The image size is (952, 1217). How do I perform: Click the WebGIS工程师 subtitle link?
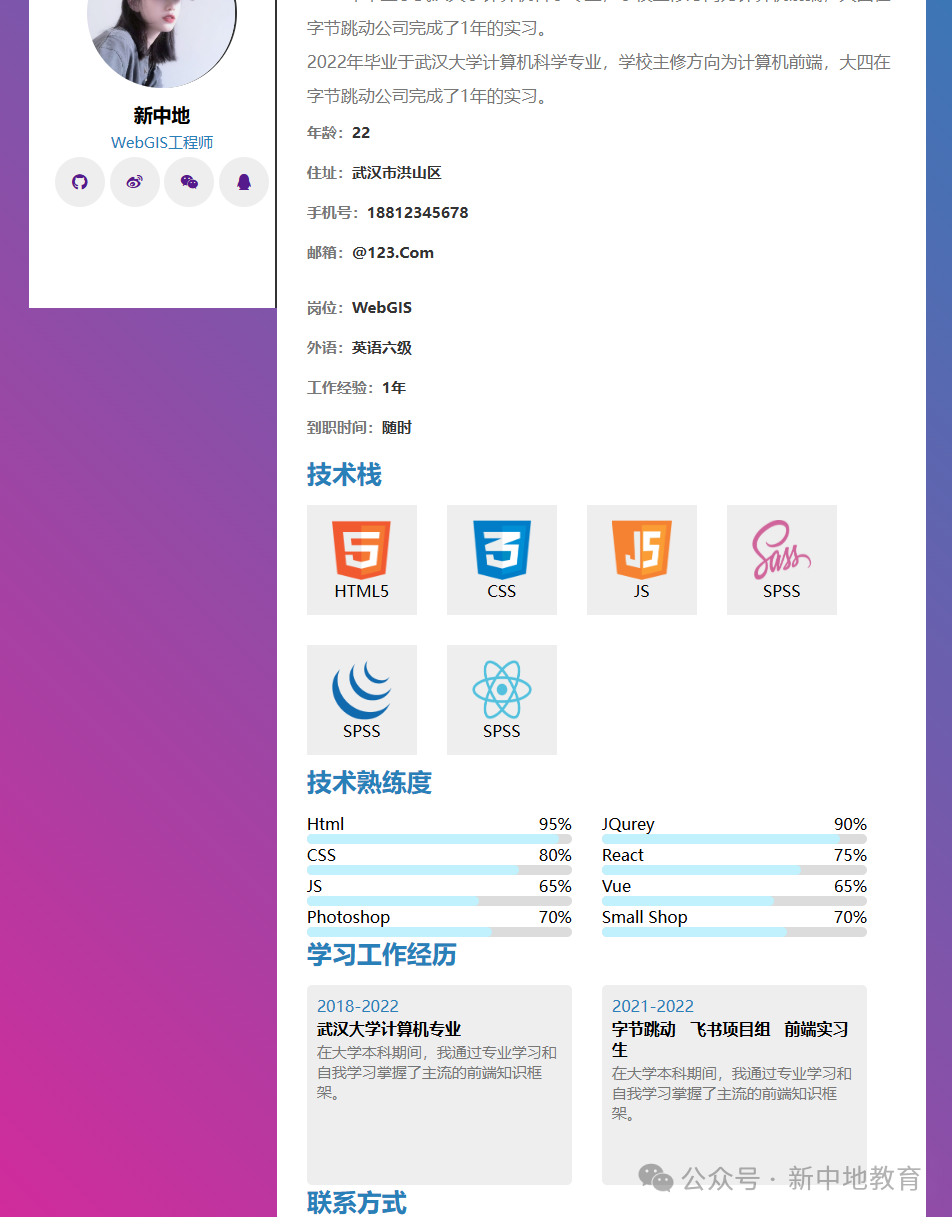161,142
